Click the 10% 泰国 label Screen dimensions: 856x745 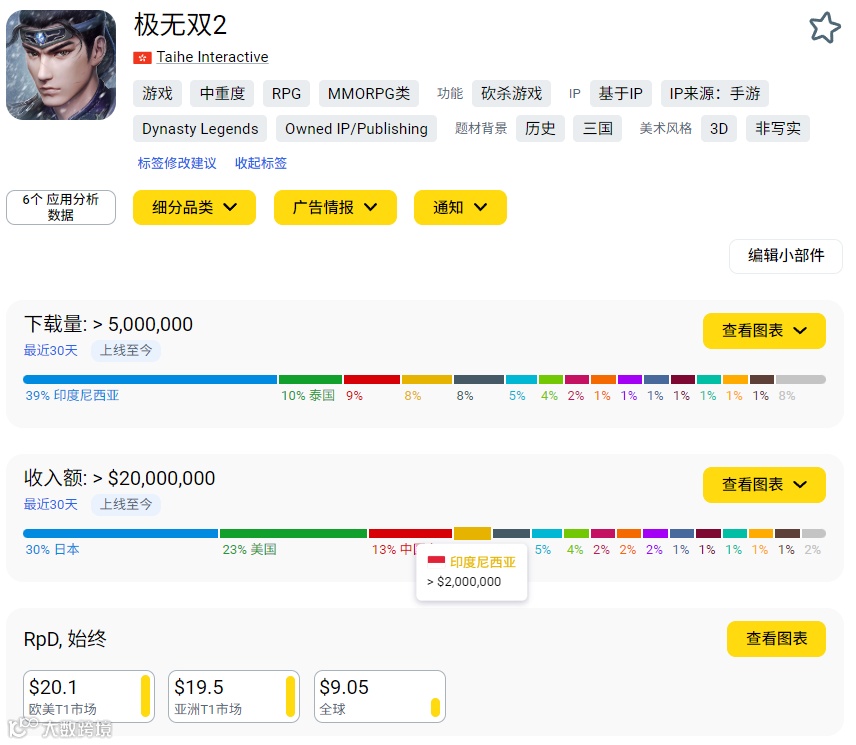click(308, 396)
